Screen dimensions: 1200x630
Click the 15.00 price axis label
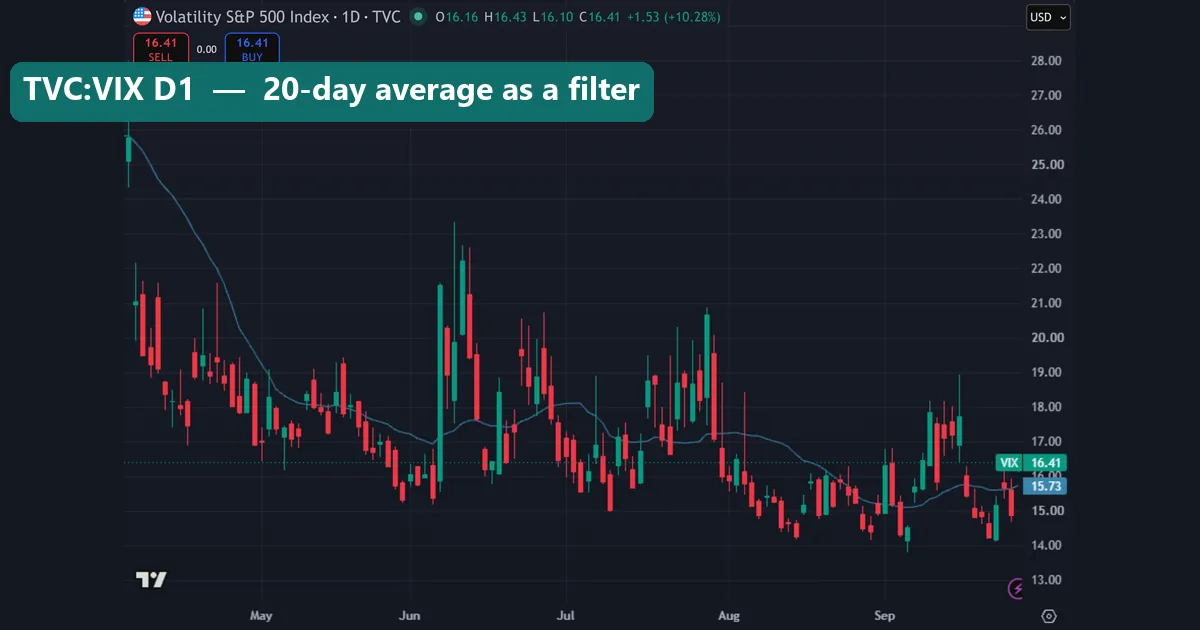1045,510
